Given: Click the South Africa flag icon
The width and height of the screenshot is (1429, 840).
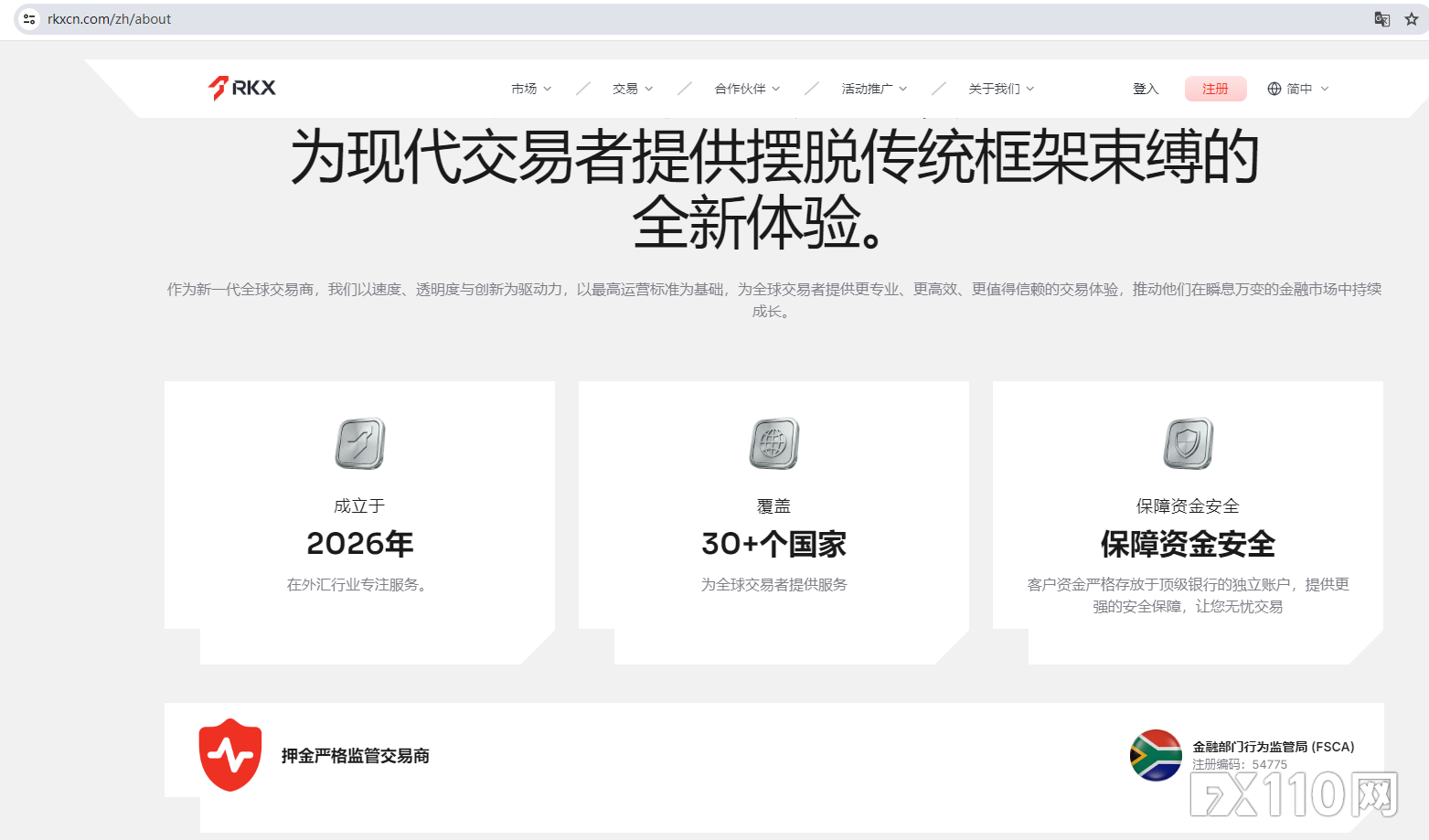Looking at the screenshot, I should 1157,755.
